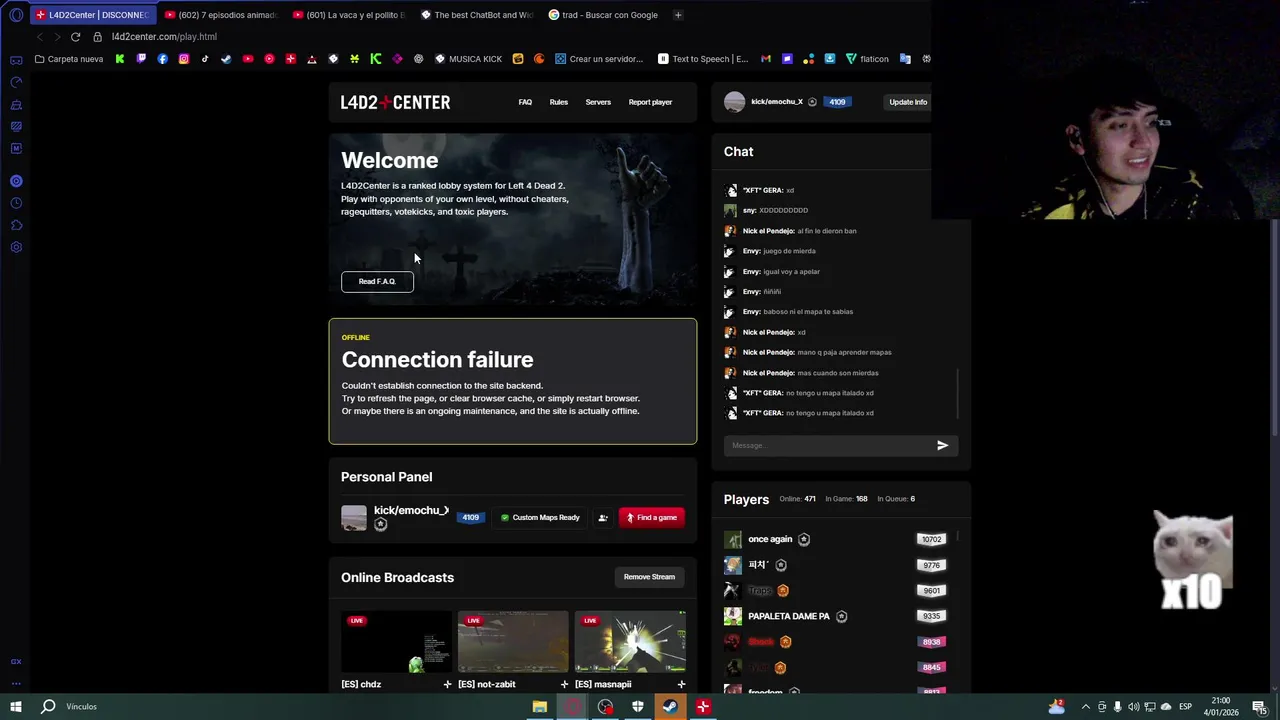Image resolution: width=1280 pixels, height=720 pixels.
Task: Click the ESP language indicator in tray
Action: pyautogui.click(x=1185, y=707)
